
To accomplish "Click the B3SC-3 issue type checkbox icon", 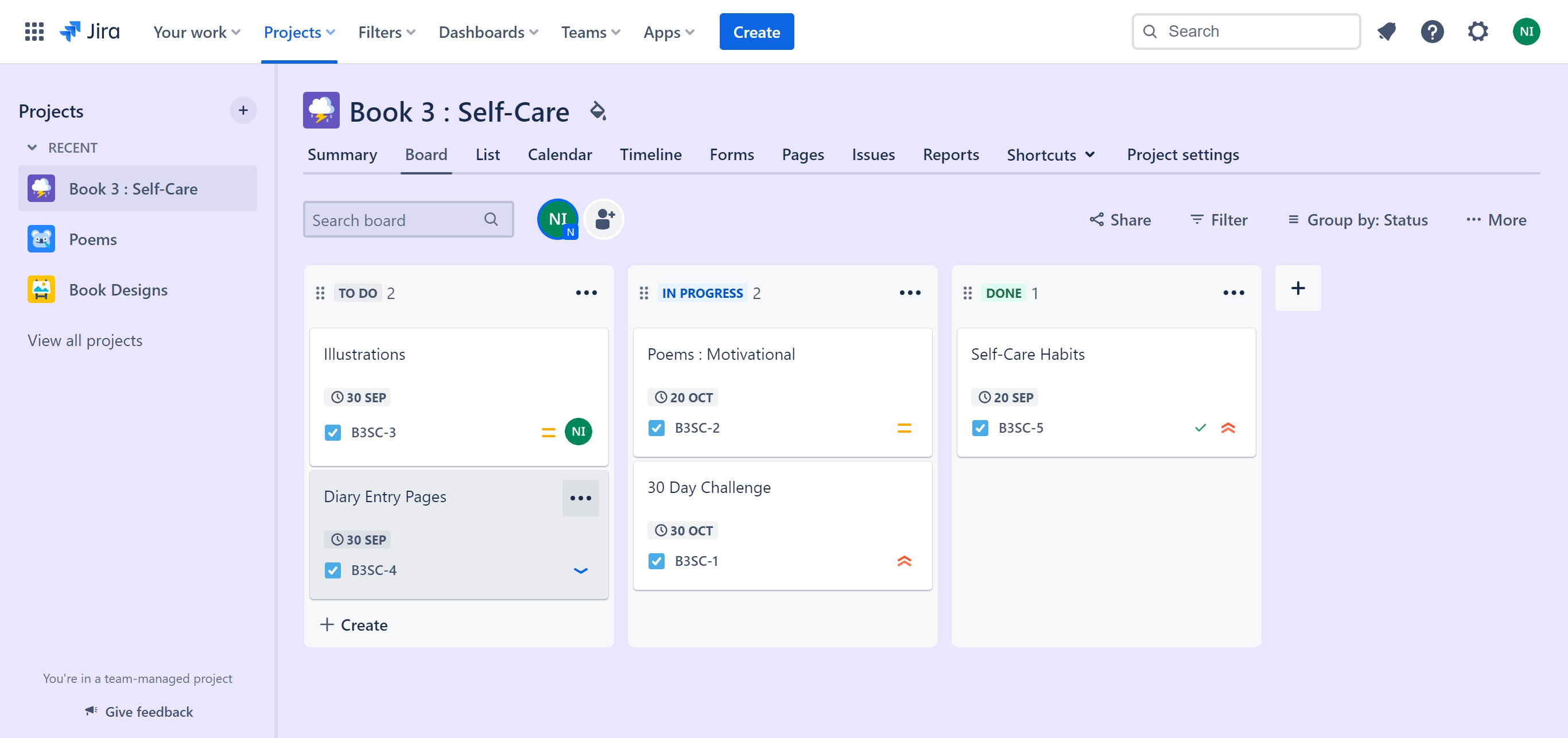I will pyautogui.click(x=332, y=433).
